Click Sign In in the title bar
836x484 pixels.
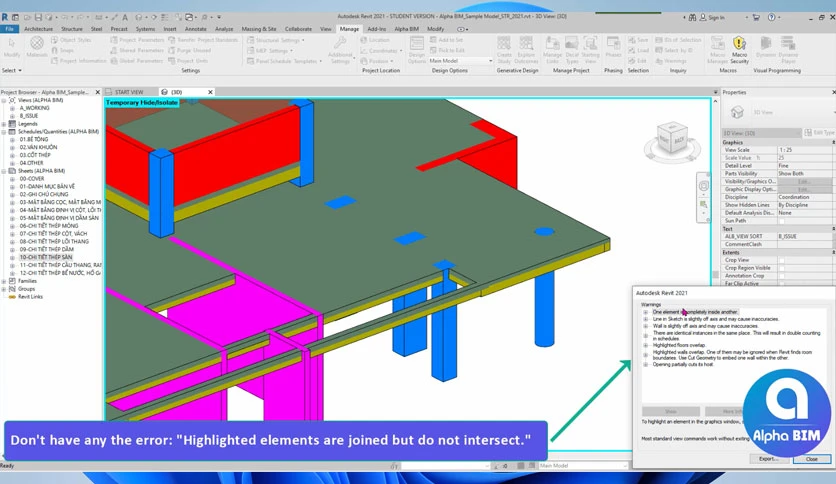click(712, 18)
